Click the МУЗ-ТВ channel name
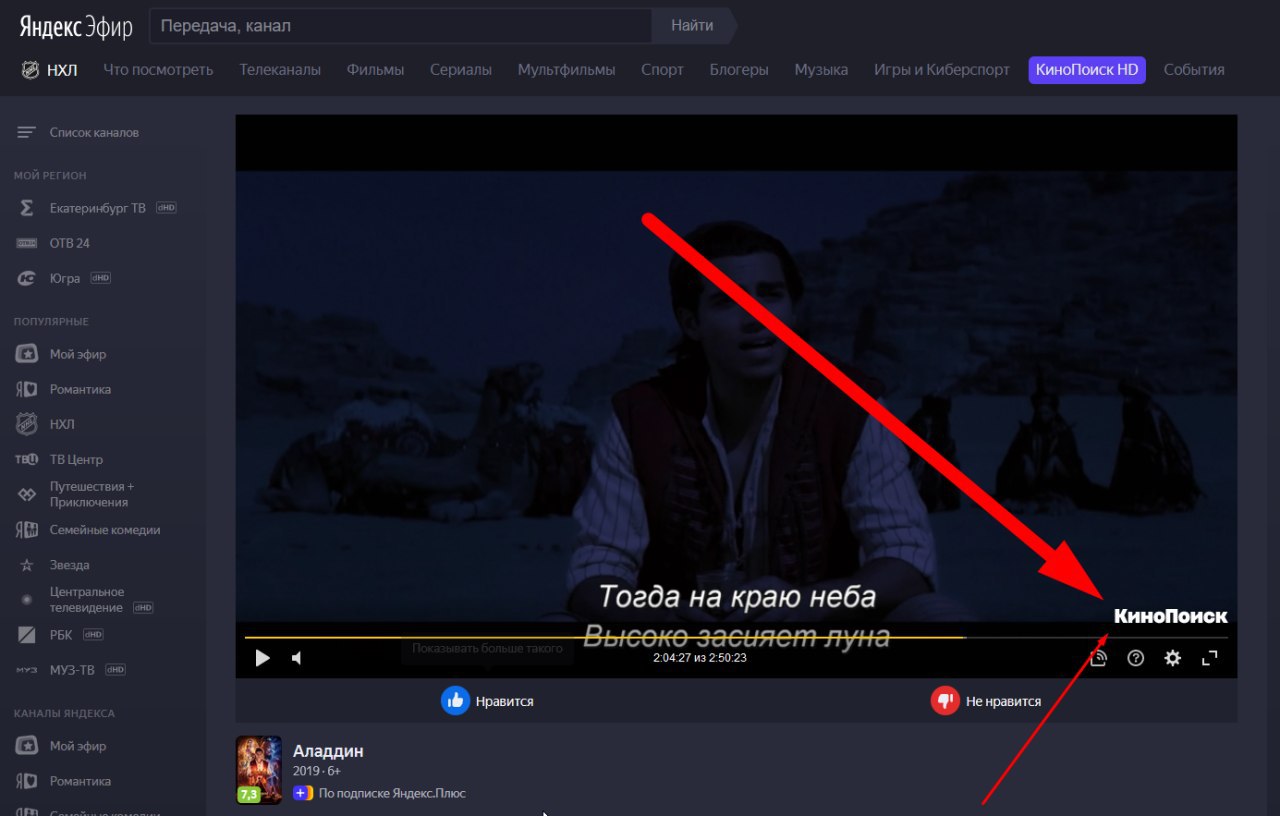This screenshot has height=816, width=1280. [x=72, y=670]
